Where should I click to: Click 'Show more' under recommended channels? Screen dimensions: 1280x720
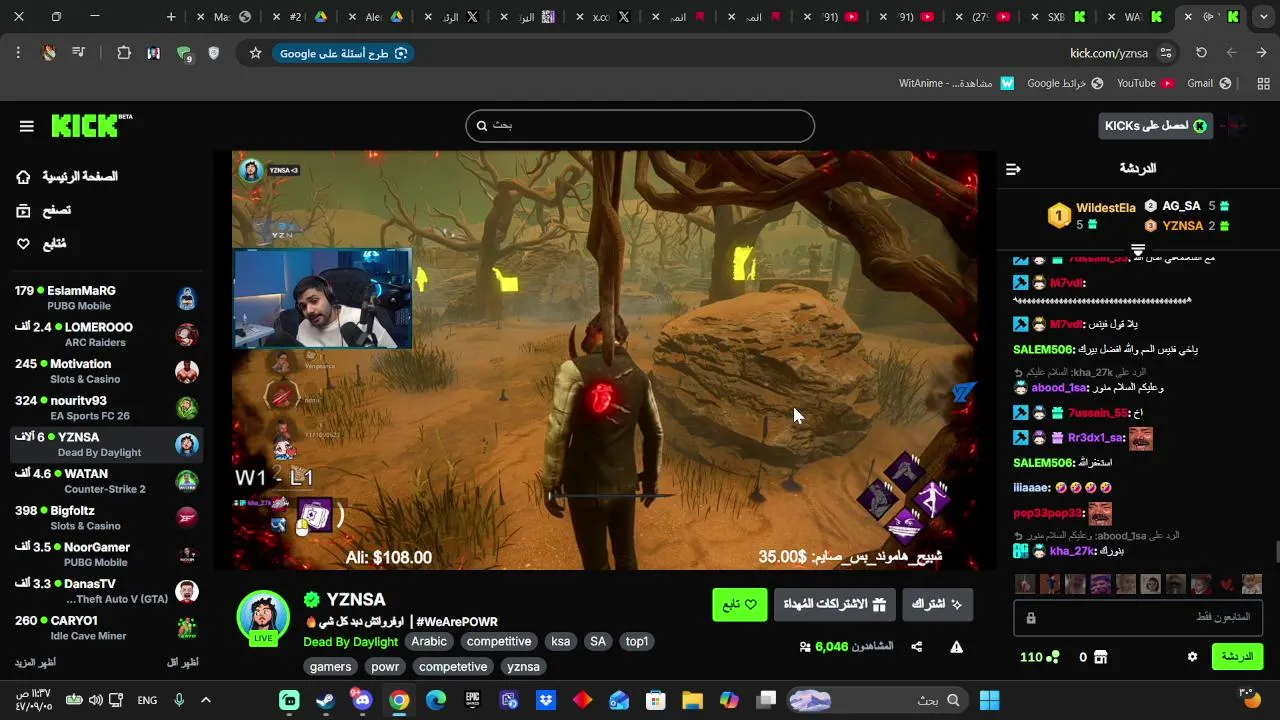click(x=35, y=663)
